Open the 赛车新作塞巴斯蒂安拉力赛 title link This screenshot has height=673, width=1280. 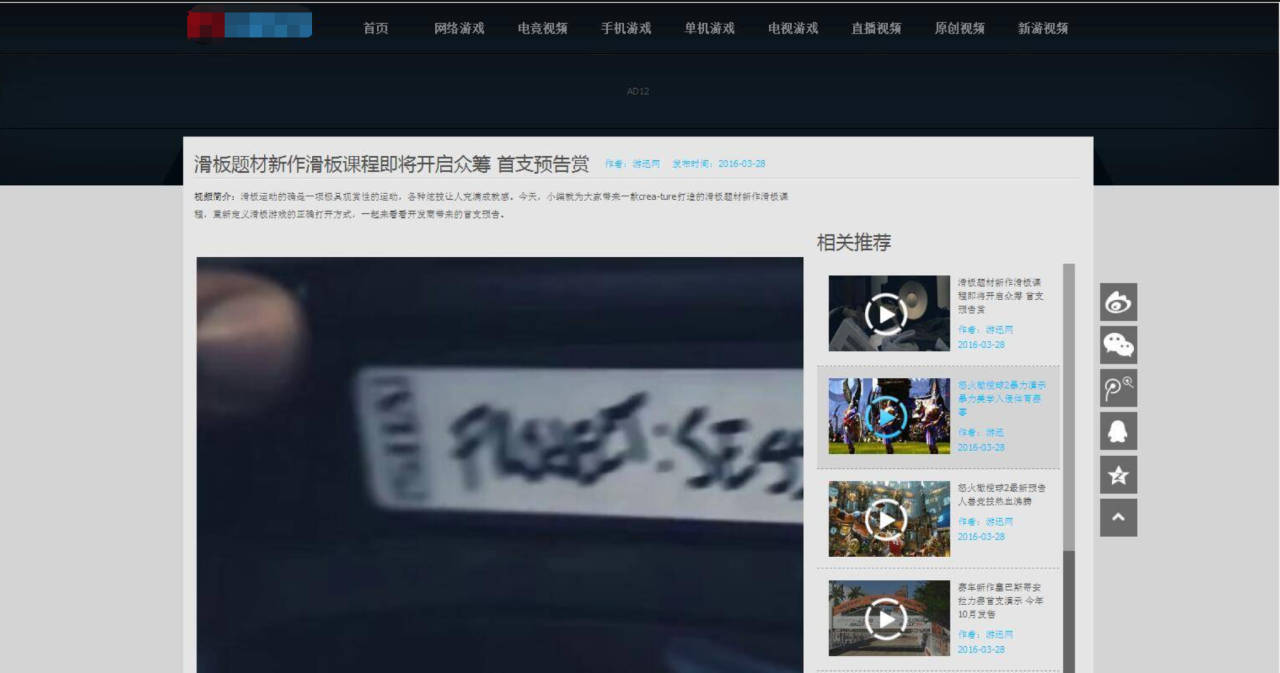point(1001,601)
